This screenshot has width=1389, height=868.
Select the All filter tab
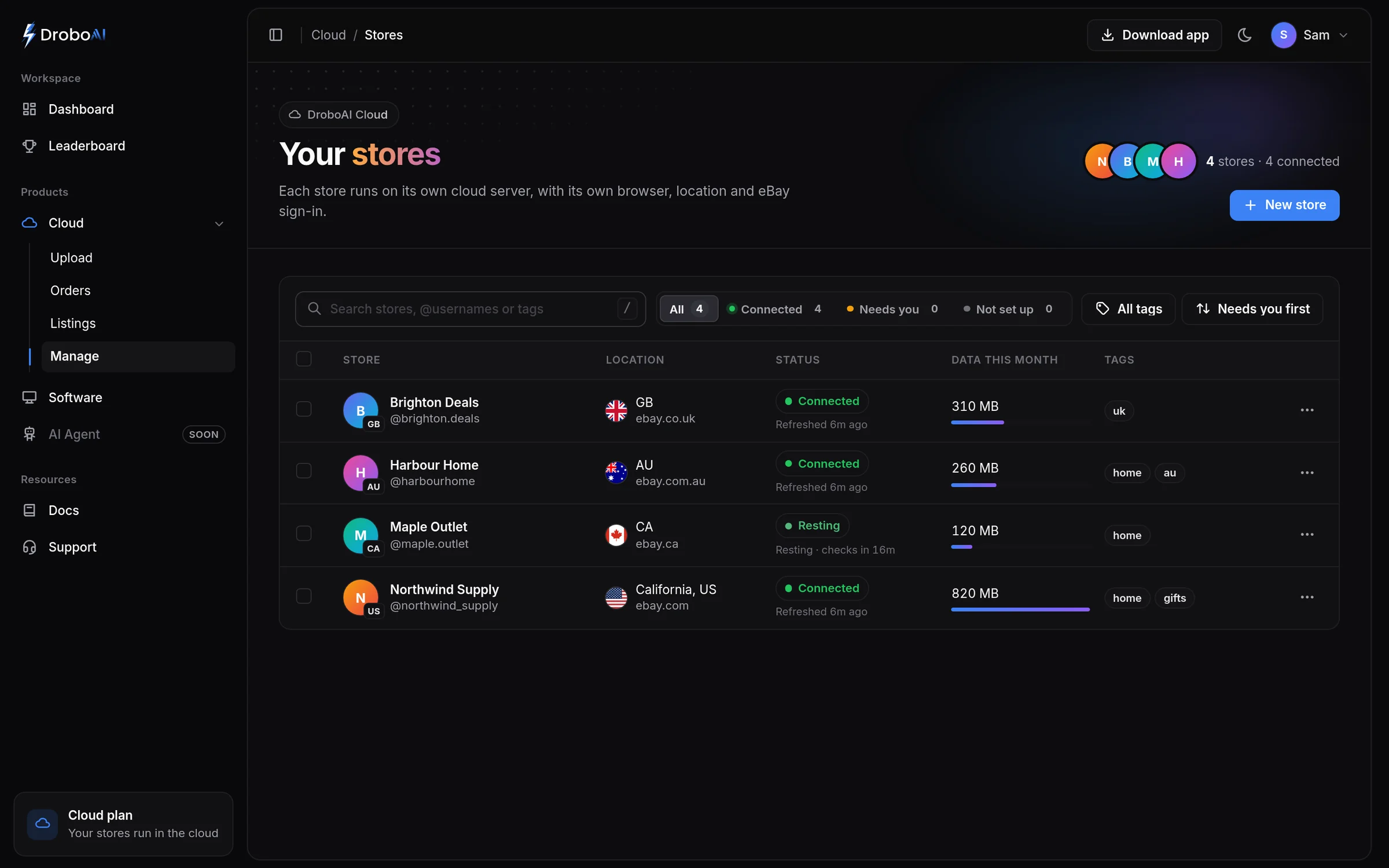(689, 309)
